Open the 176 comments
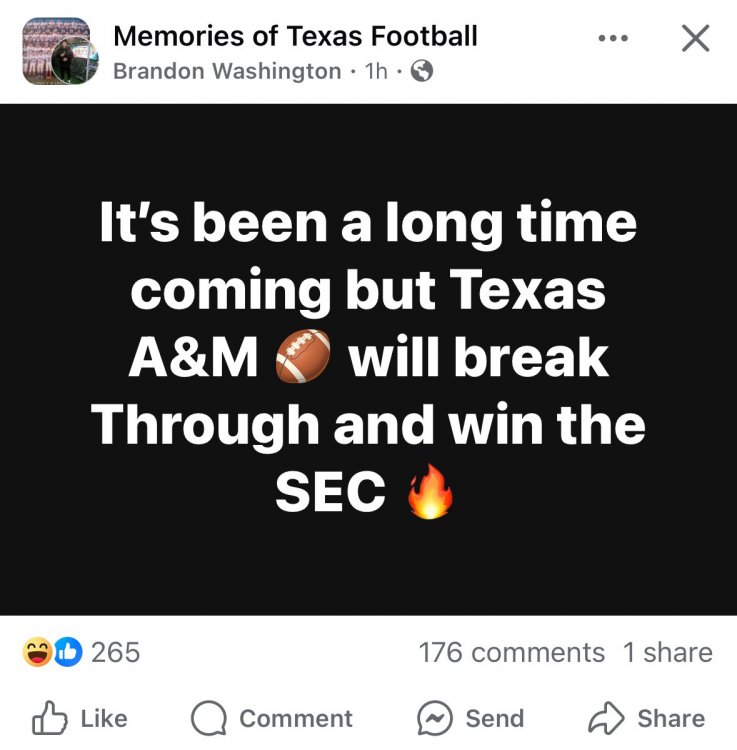Image resolution: width=737 pixels, height=750 pixels. pyautogui.click(x=511, y=653)
